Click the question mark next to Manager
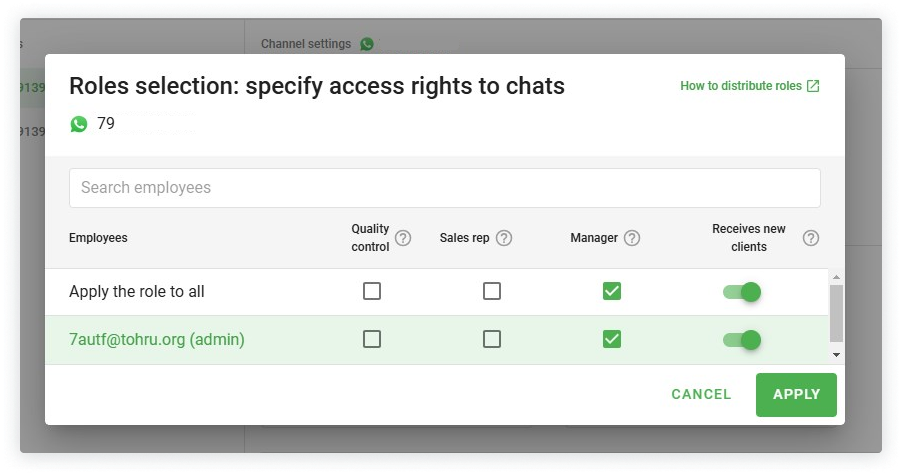Viewport: 902px width, 475px height. tap(632, 238)
